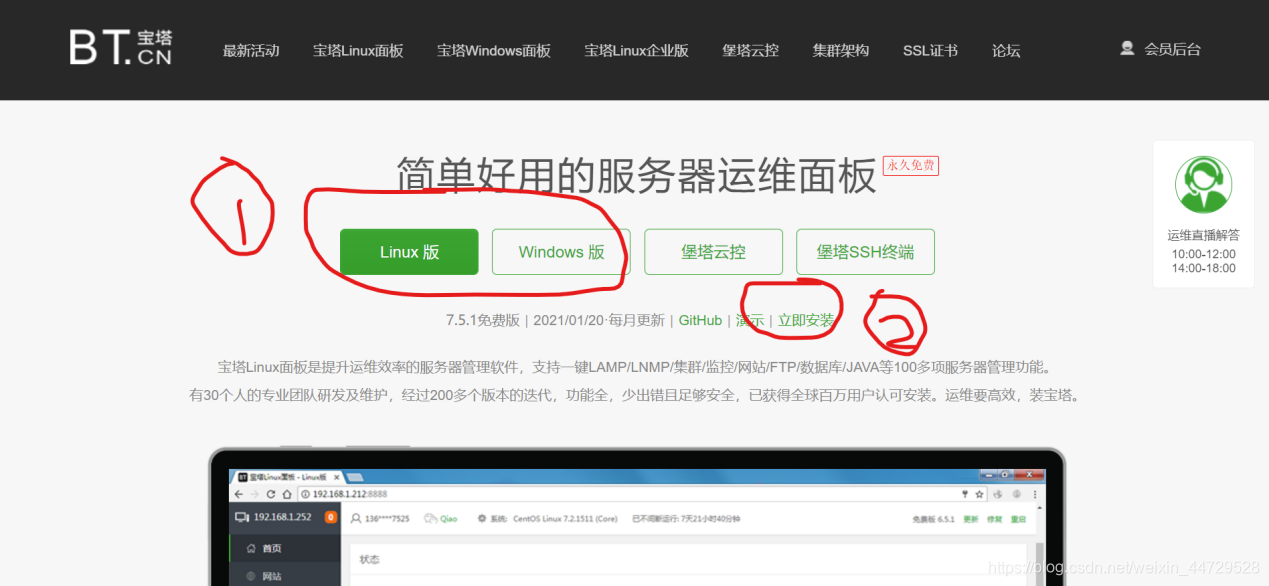Screen dimensions: 1269x586
Task: Click the 10:00-12:00 support hours text
Action: tap(1203, 254)
